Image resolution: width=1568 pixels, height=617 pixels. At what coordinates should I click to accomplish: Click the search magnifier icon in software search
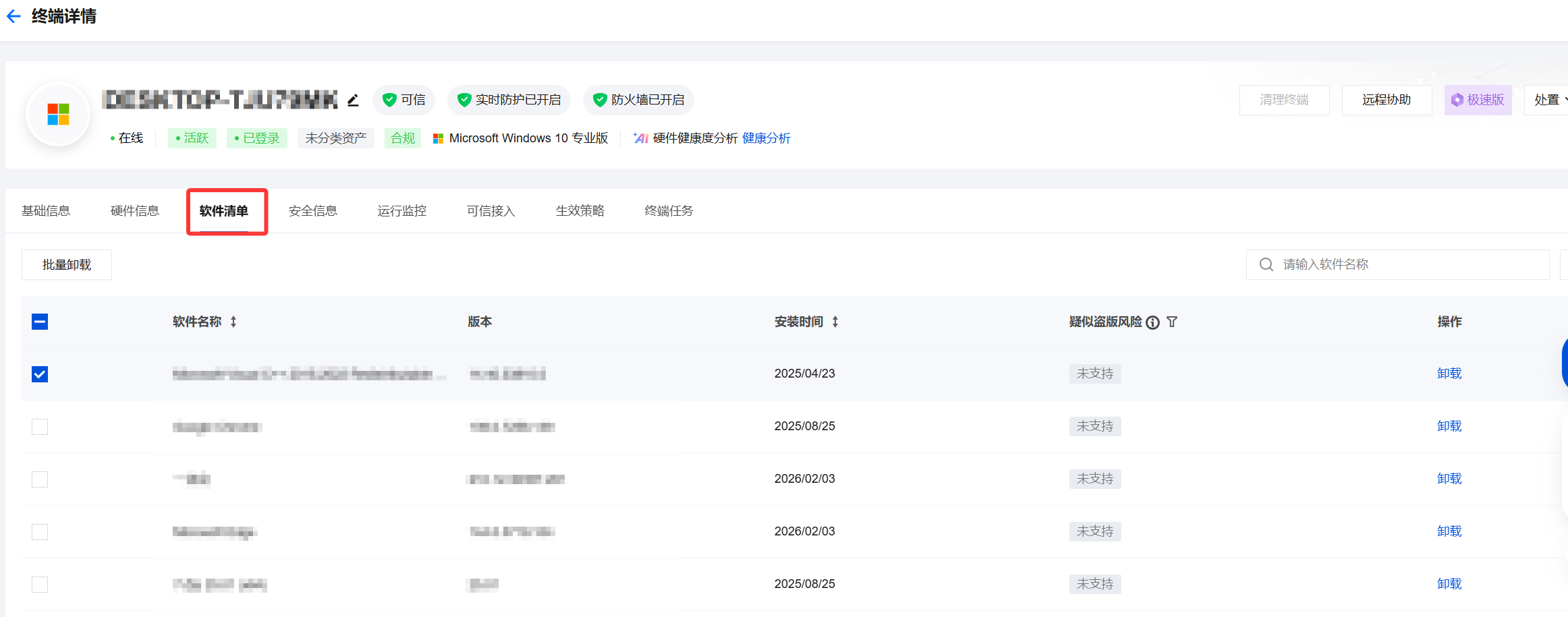[1266, 264]
